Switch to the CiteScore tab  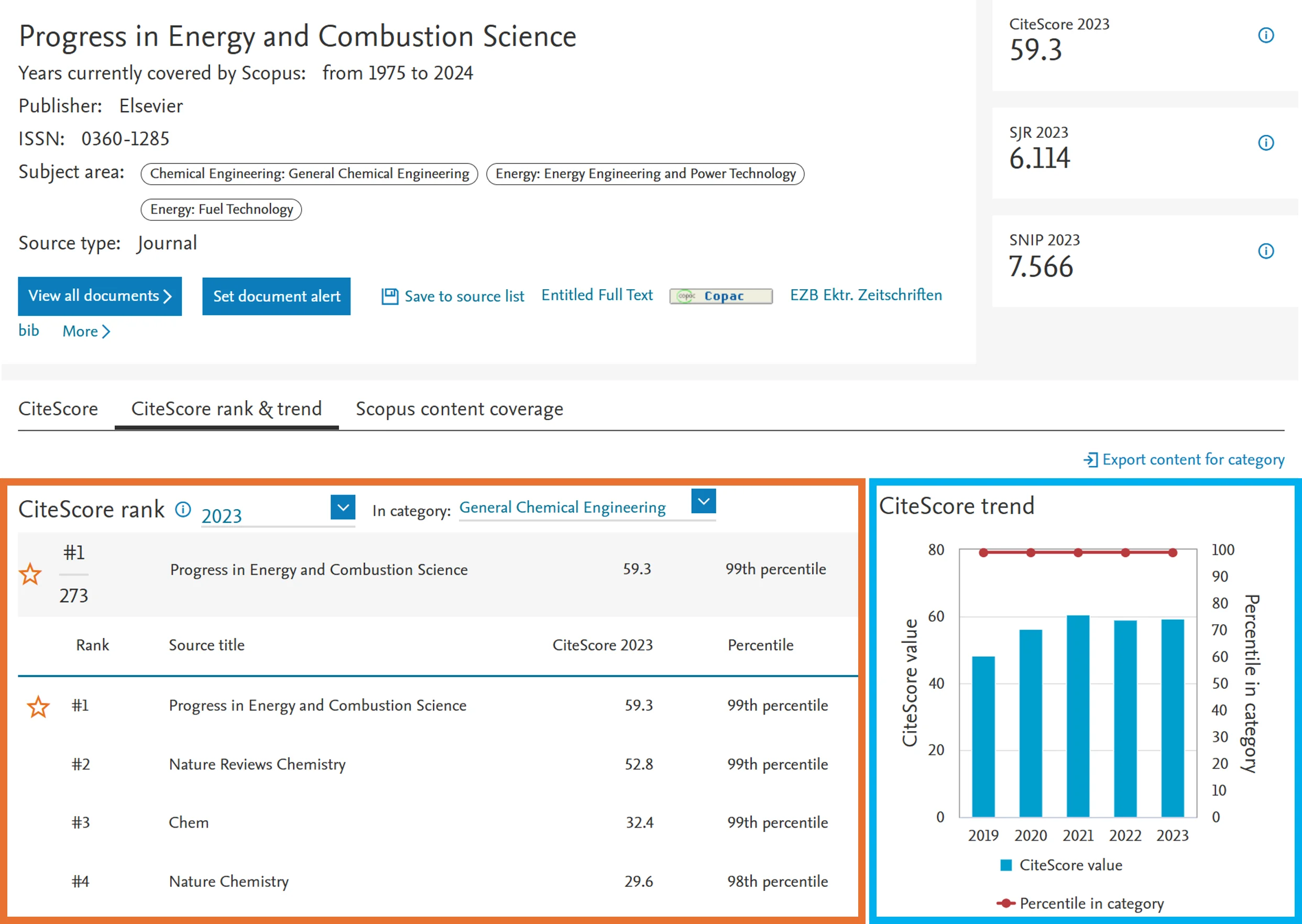[x=58, y=409]
